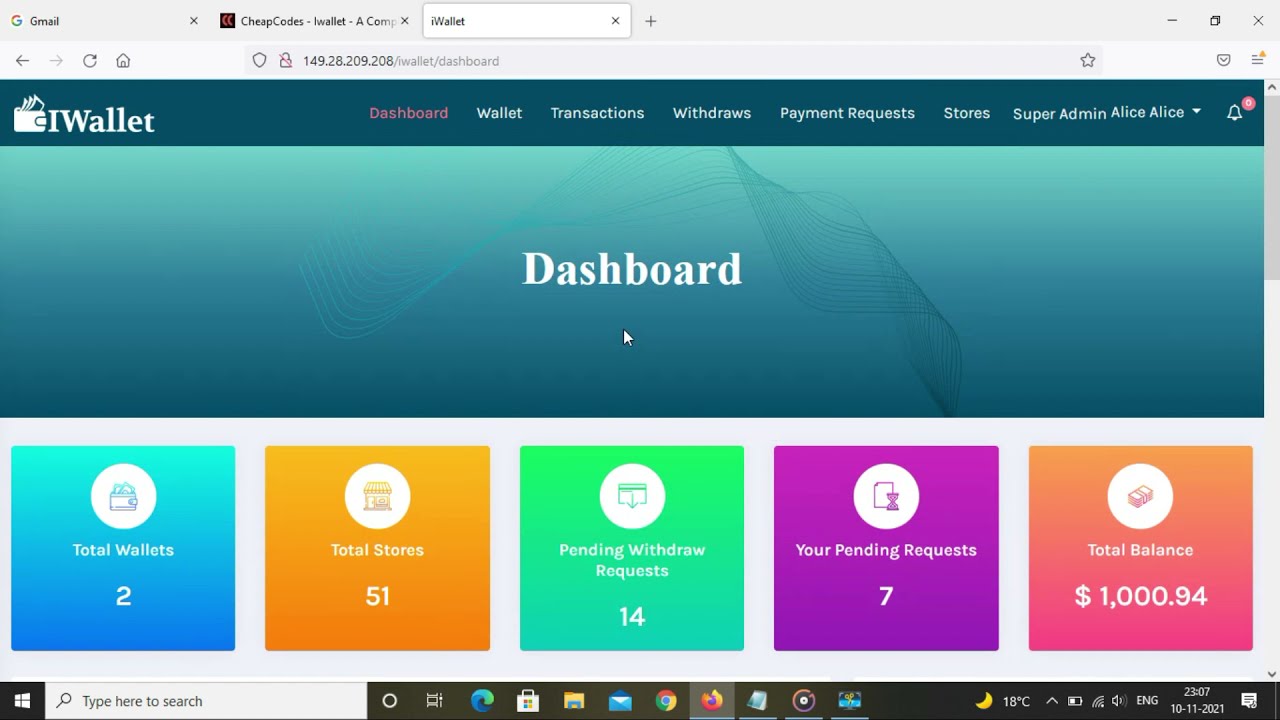The image size is (1280, 720).
Task: Open the Action Center notifications
Action: 1249,701
